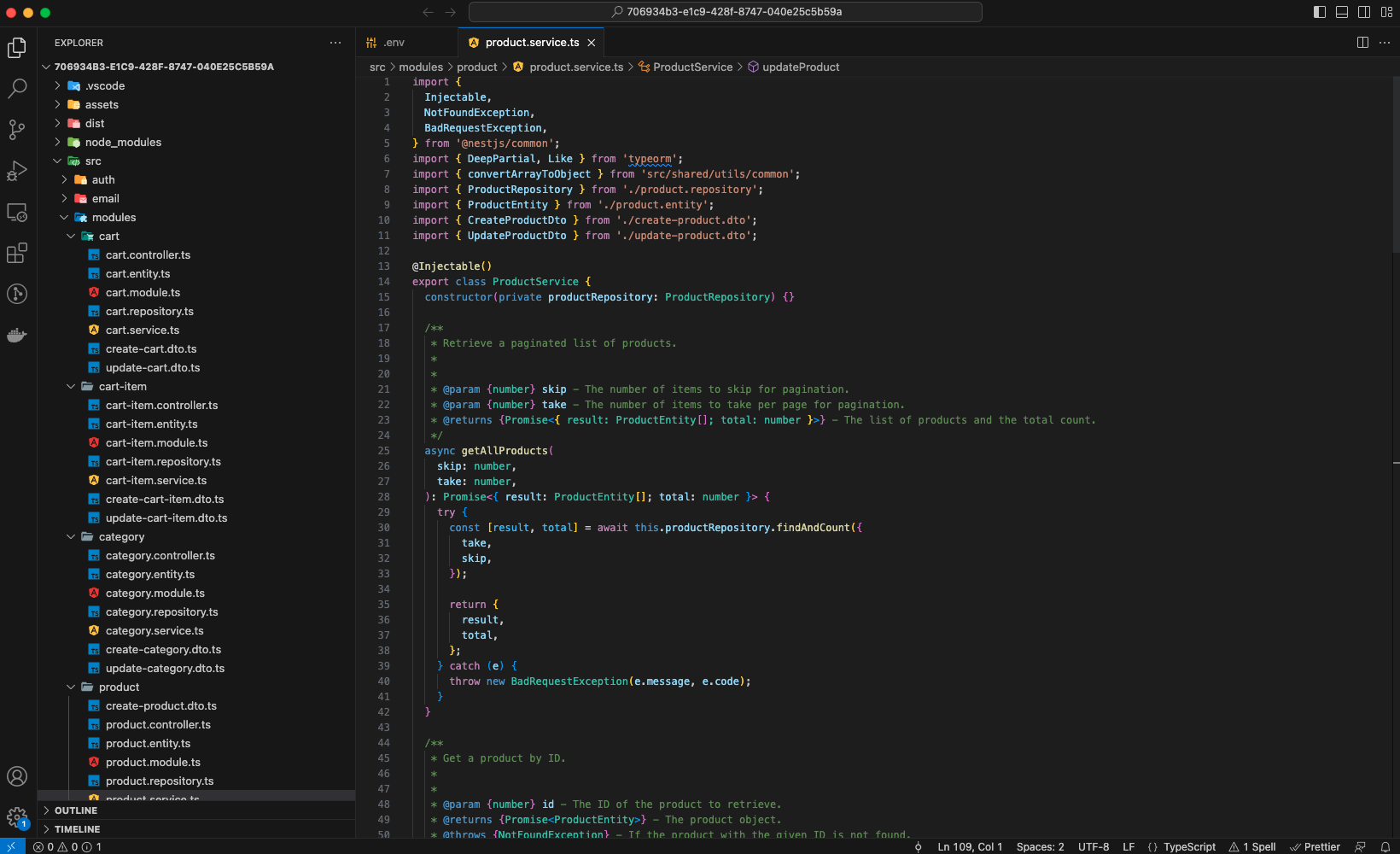1400x854 pixels.
Task: Expand the OUTLINE section
Action: coord(76,810)
